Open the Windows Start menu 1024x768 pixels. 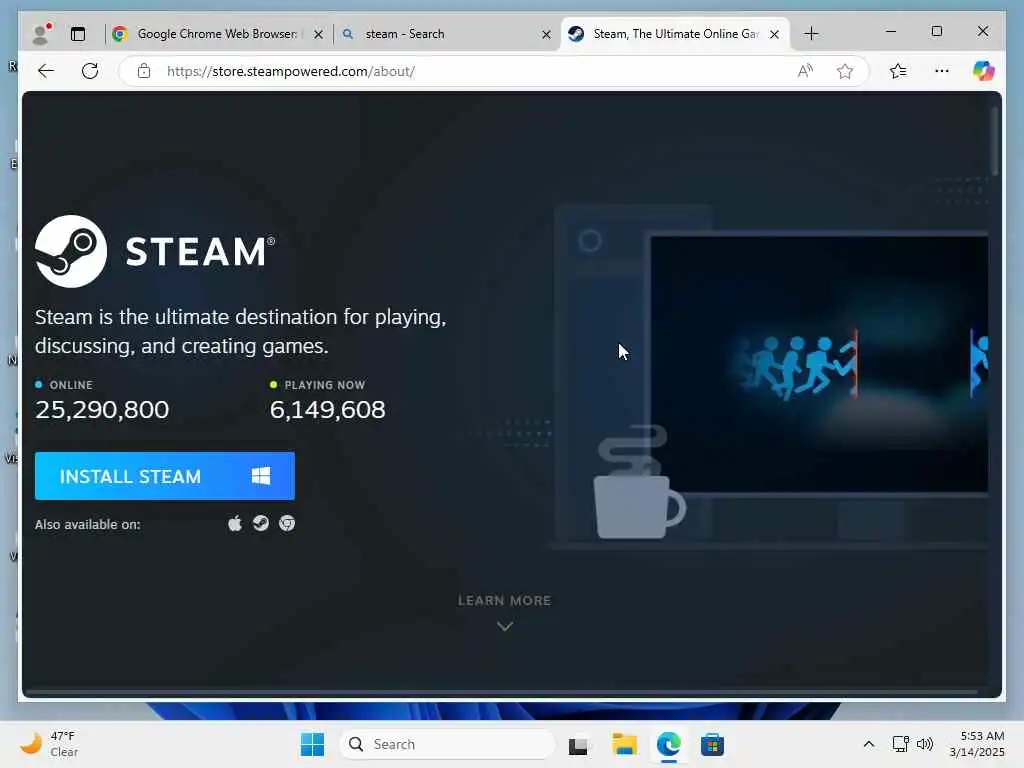click(312, 744)
